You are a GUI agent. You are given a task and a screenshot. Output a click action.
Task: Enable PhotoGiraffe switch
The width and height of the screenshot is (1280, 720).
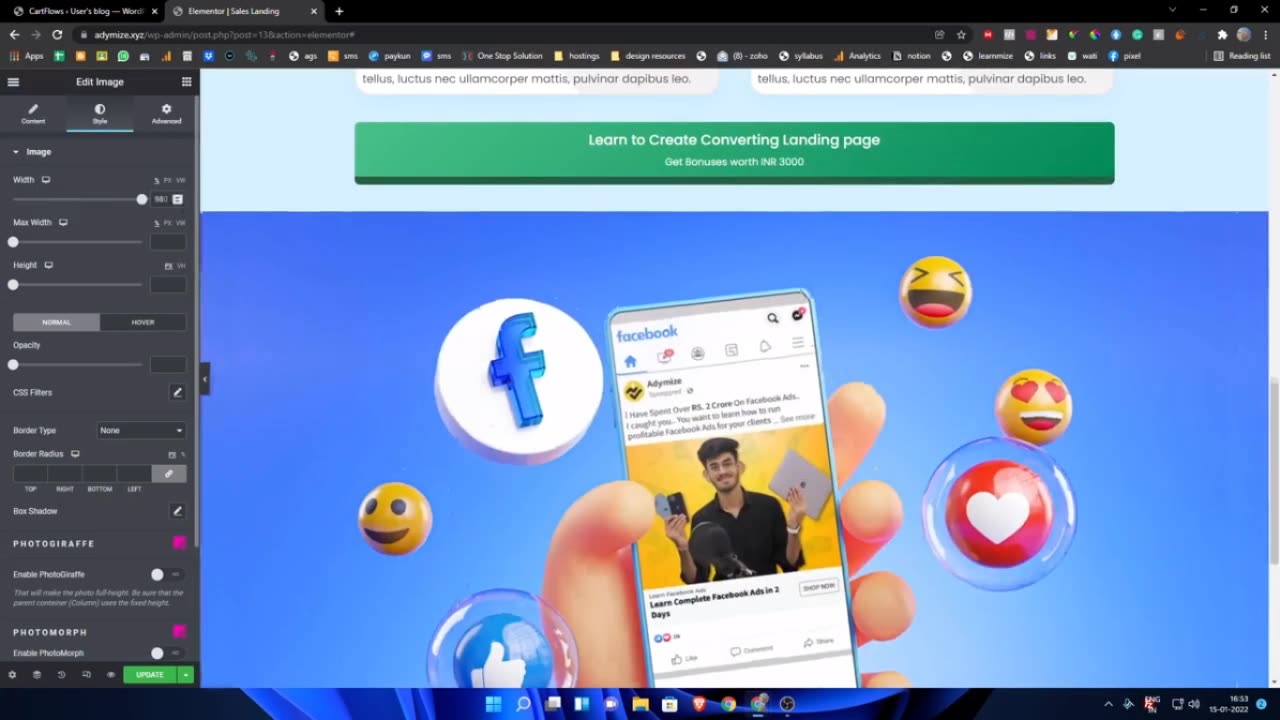166,574
